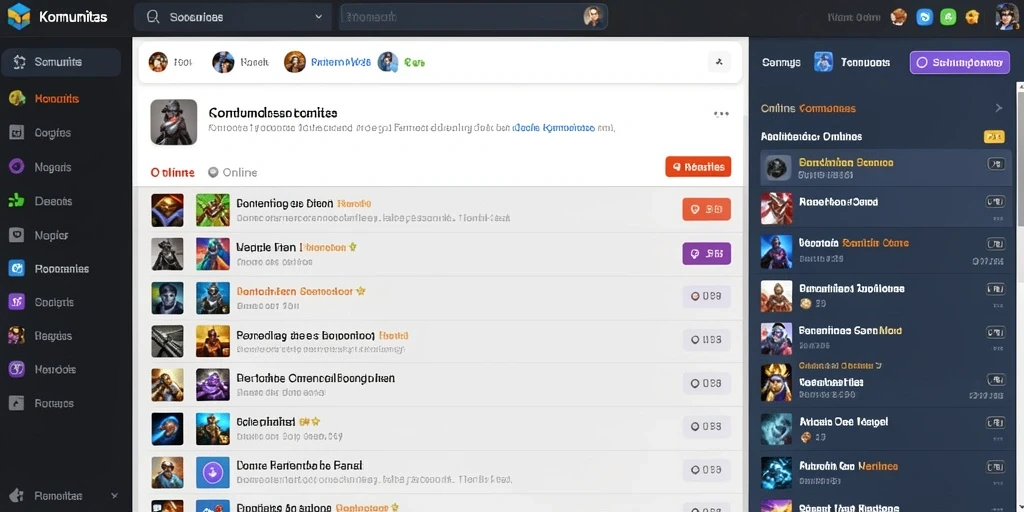Open the Somunite sidebar icon
The image size is (1024, 512).
tap(18, 62)
